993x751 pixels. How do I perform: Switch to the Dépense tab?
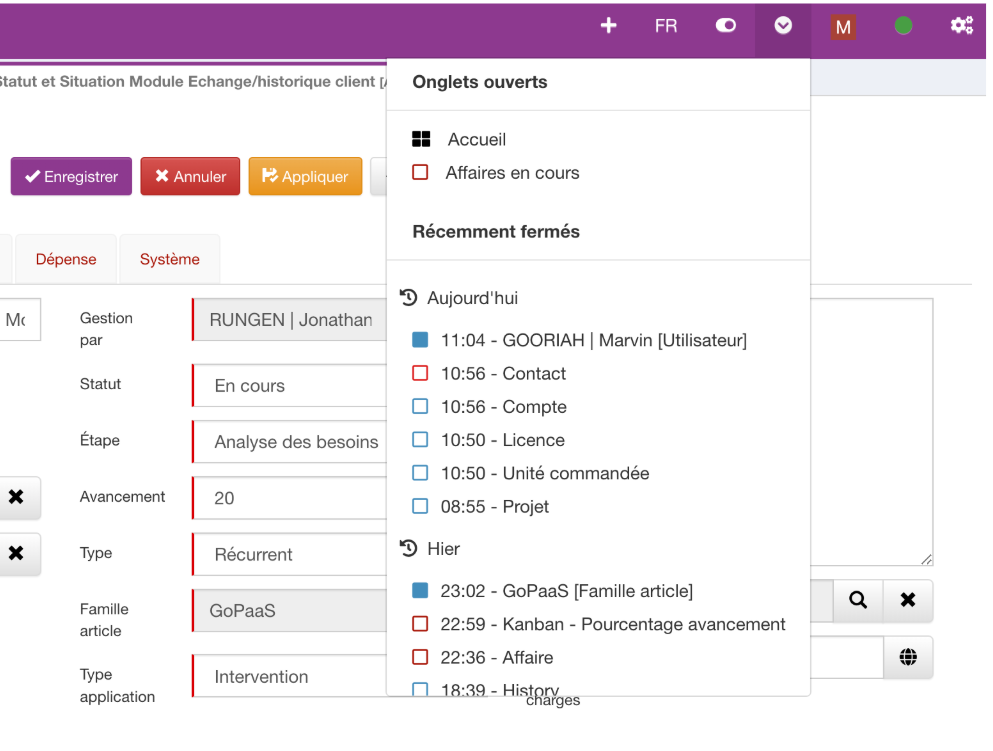66,259
